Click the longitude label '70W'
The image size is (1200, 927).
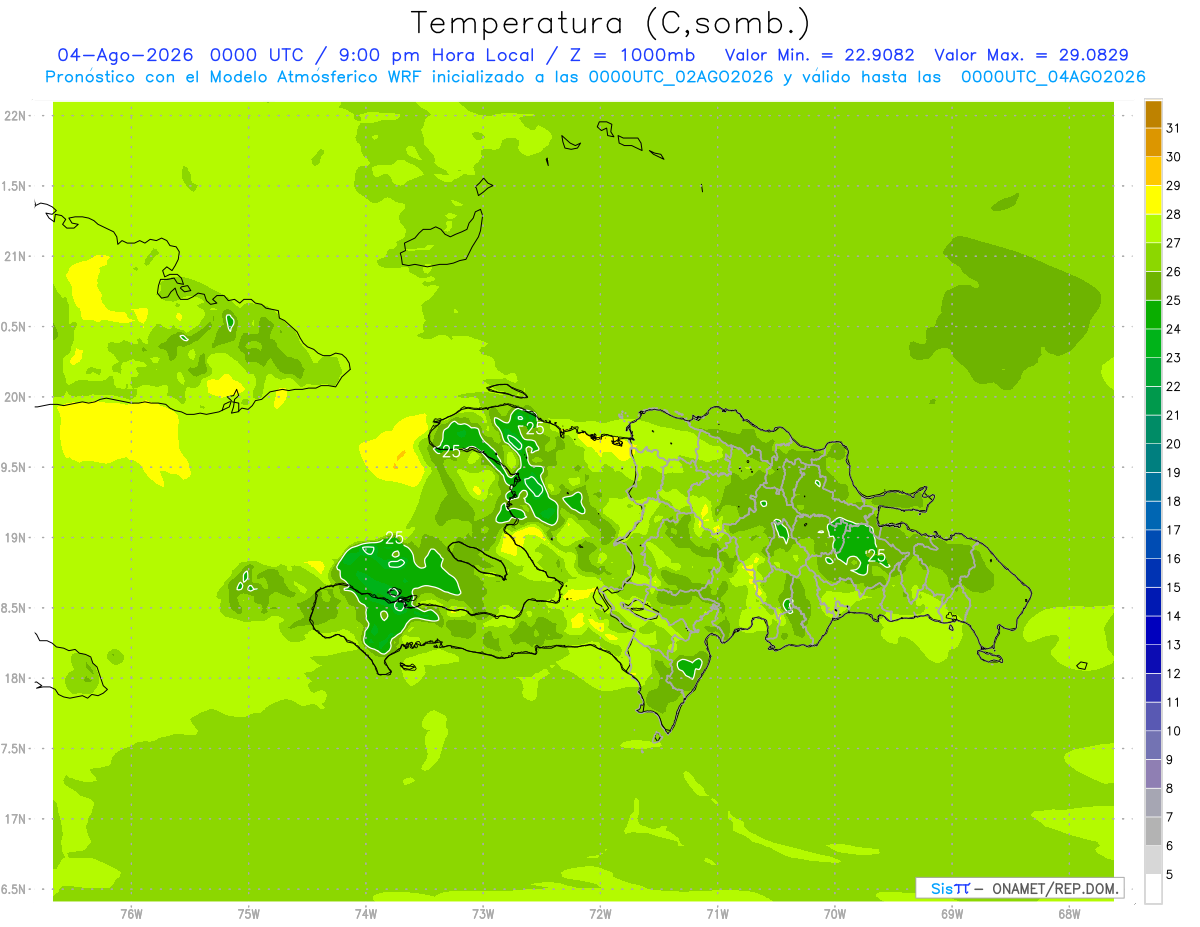(835, 914)
